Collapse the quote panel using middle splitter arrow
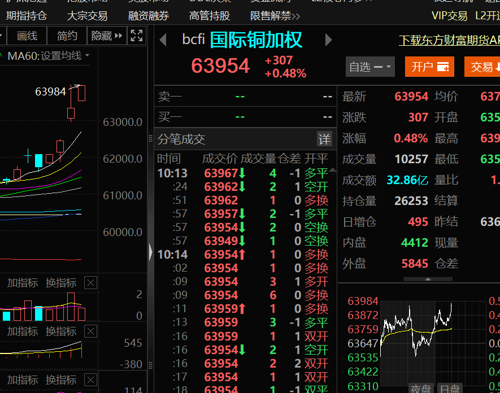Screen dimensions: 500x393 point(151,252)
